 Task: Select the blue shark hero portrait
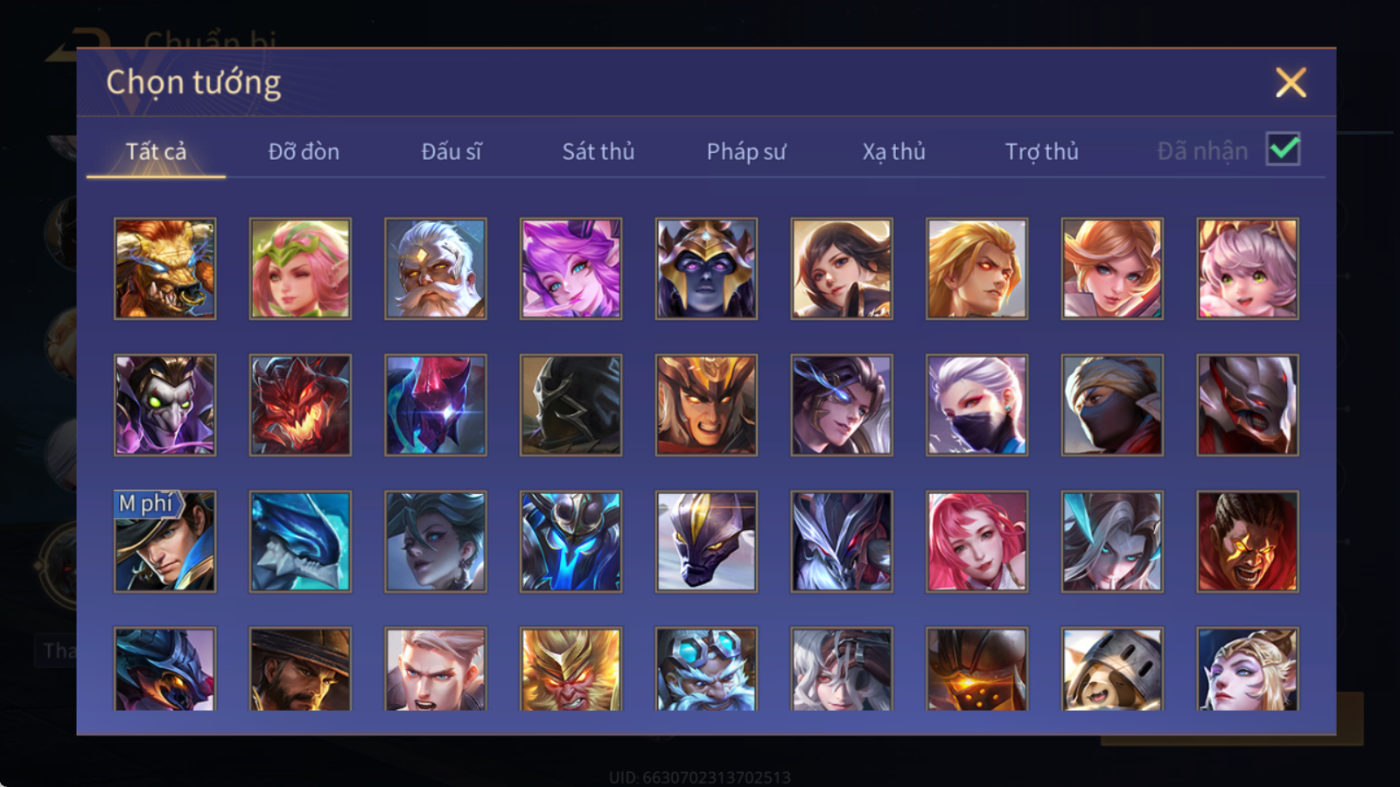point(300,541)
